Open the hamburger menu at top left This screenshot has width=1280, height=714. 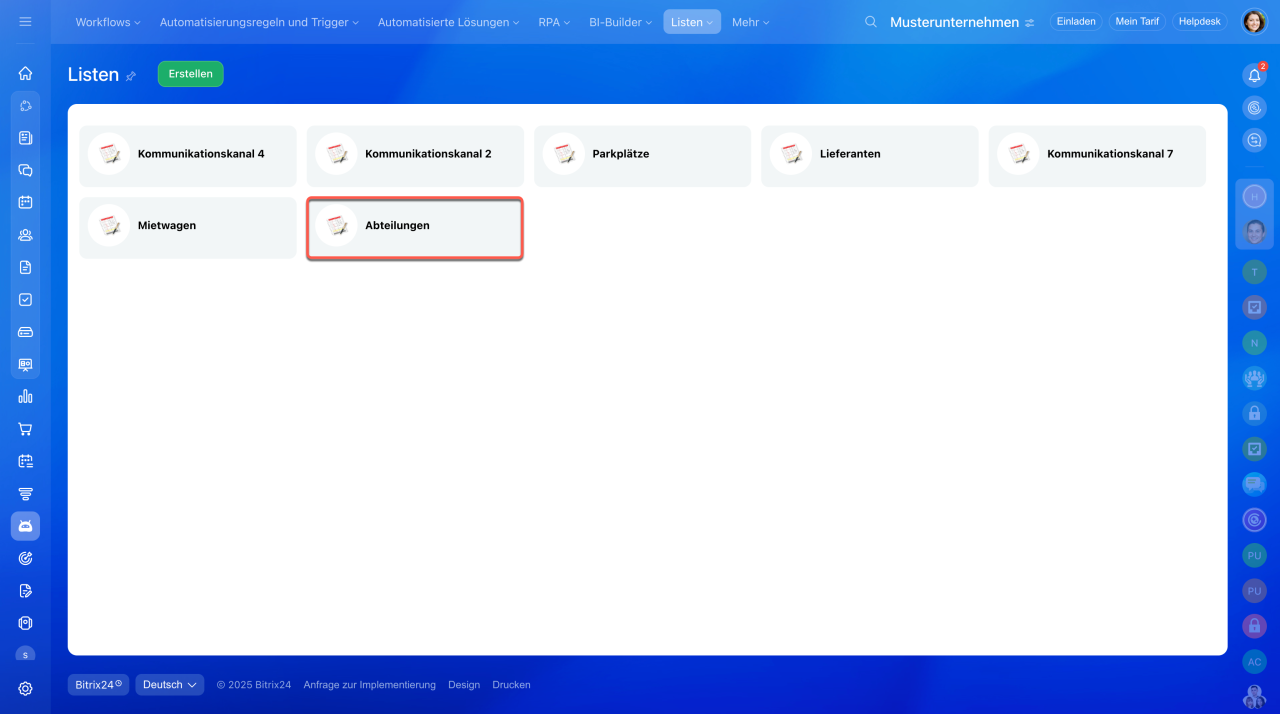point(25,21)
